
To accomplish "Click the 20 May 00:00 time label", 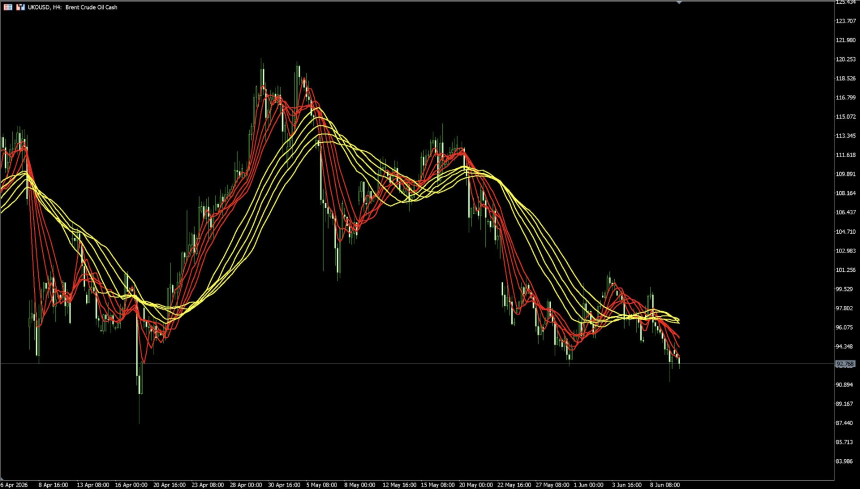I will [474, 485].
